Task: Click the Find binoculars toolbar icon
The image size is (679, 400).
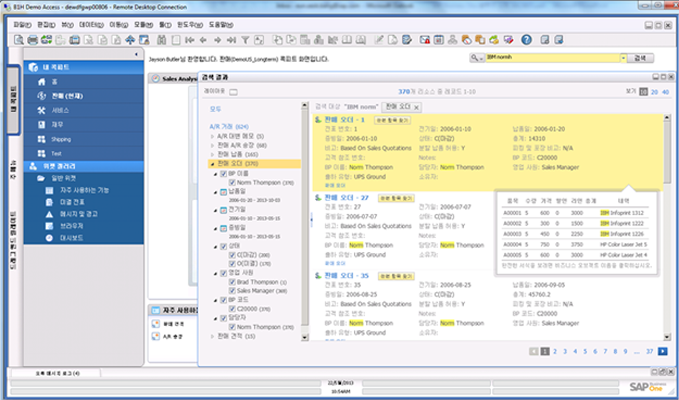Action: pyautogui.click(x=162, y=40)
